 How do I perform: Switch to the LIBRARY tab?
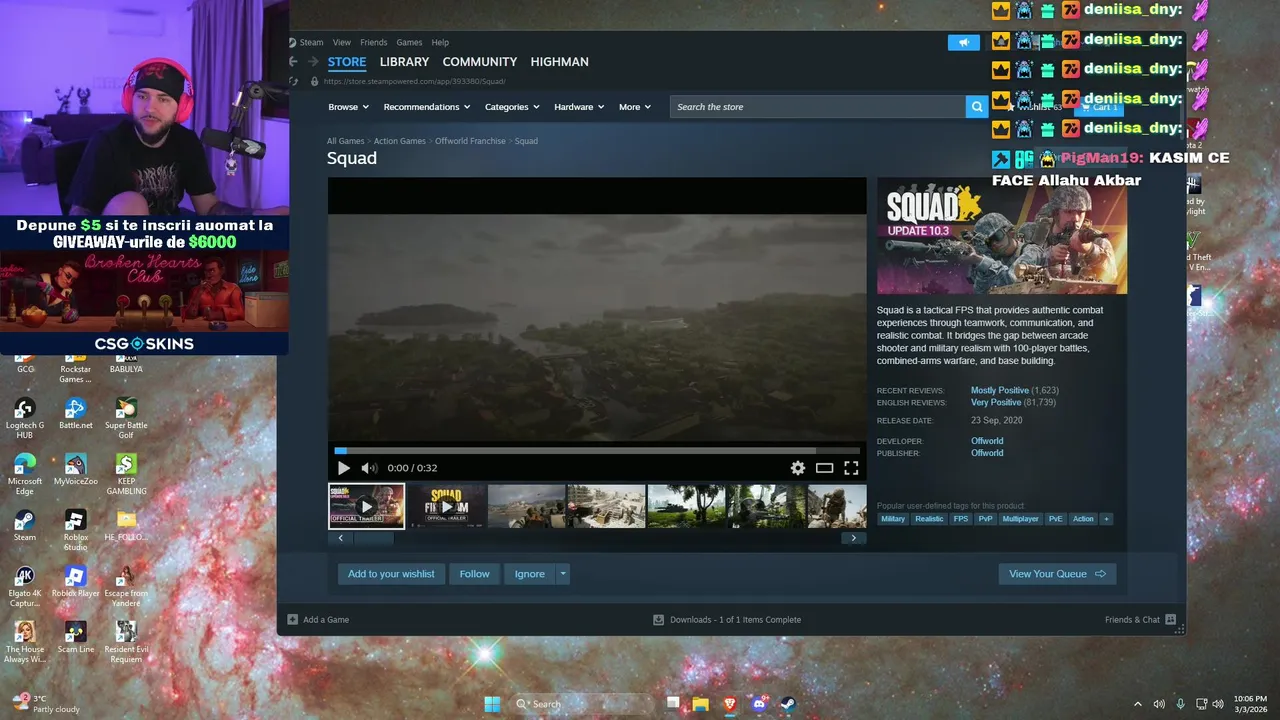pos(404,62)
